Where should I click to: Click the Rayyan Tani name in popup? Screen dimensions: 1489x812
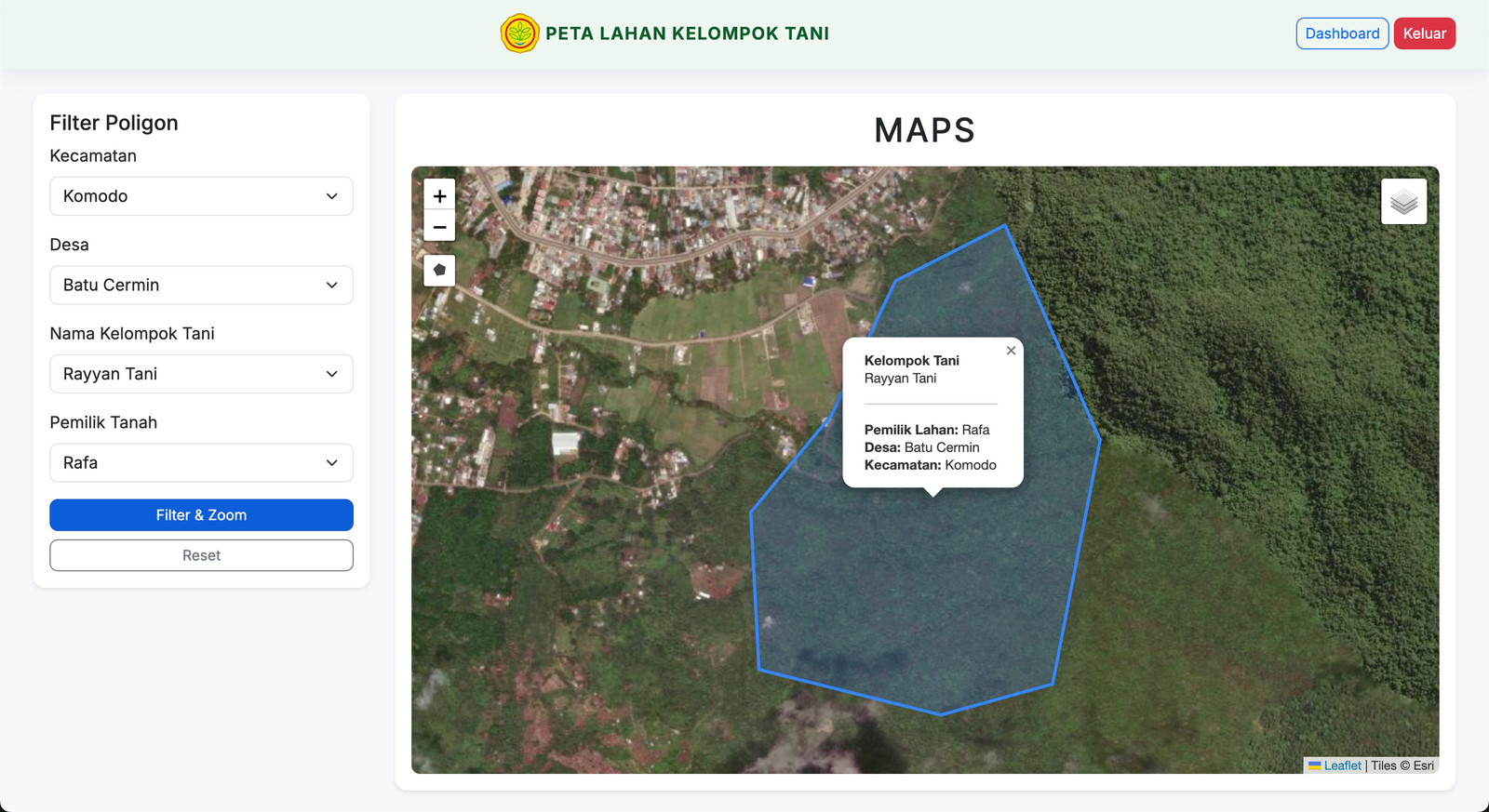coord(900,379)
